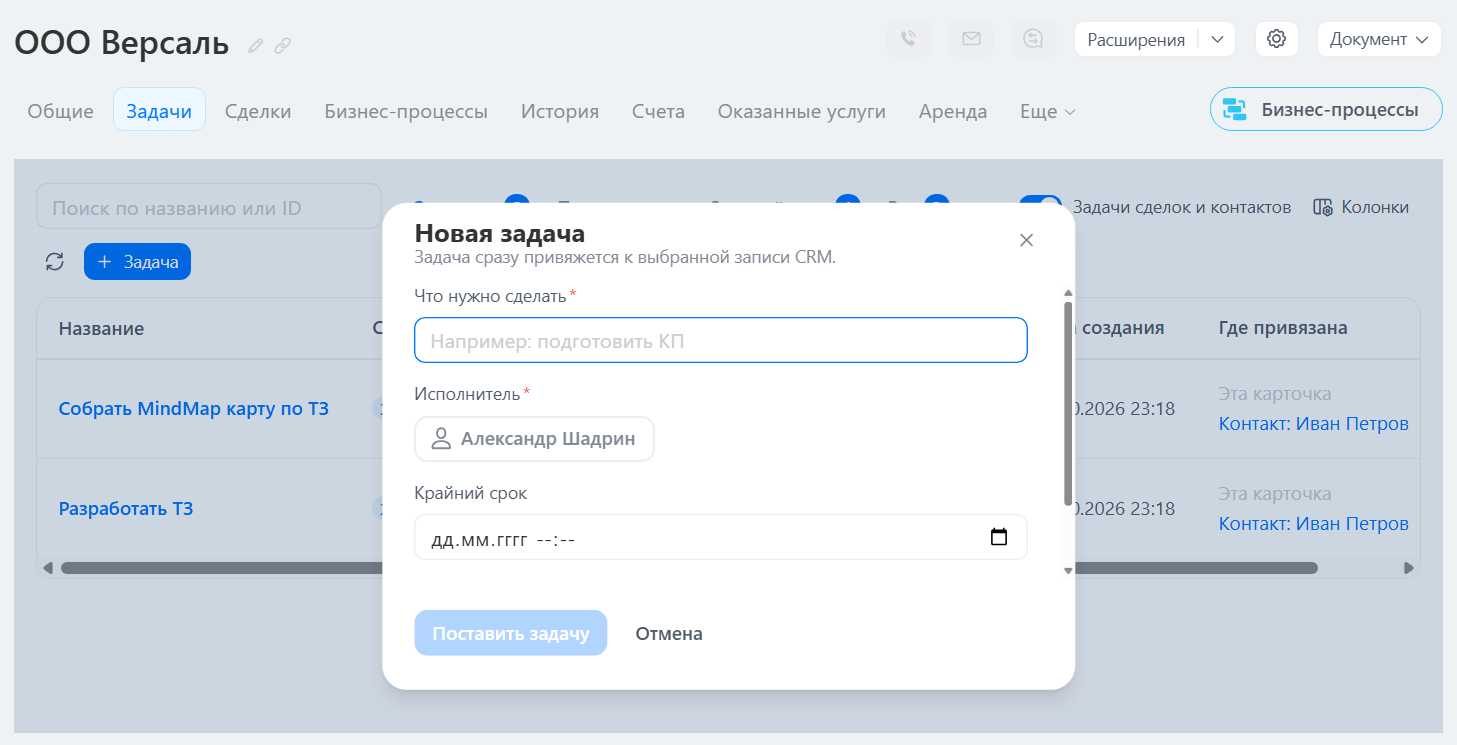Click the Поставить задачу button
1457x745 pixels.
tap(511, 633)
